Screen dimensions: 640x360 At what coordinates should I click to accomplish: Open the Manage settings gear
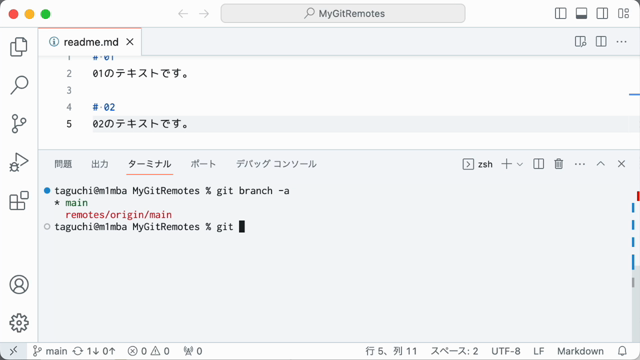pyautogui.click(x=19, y=323)
